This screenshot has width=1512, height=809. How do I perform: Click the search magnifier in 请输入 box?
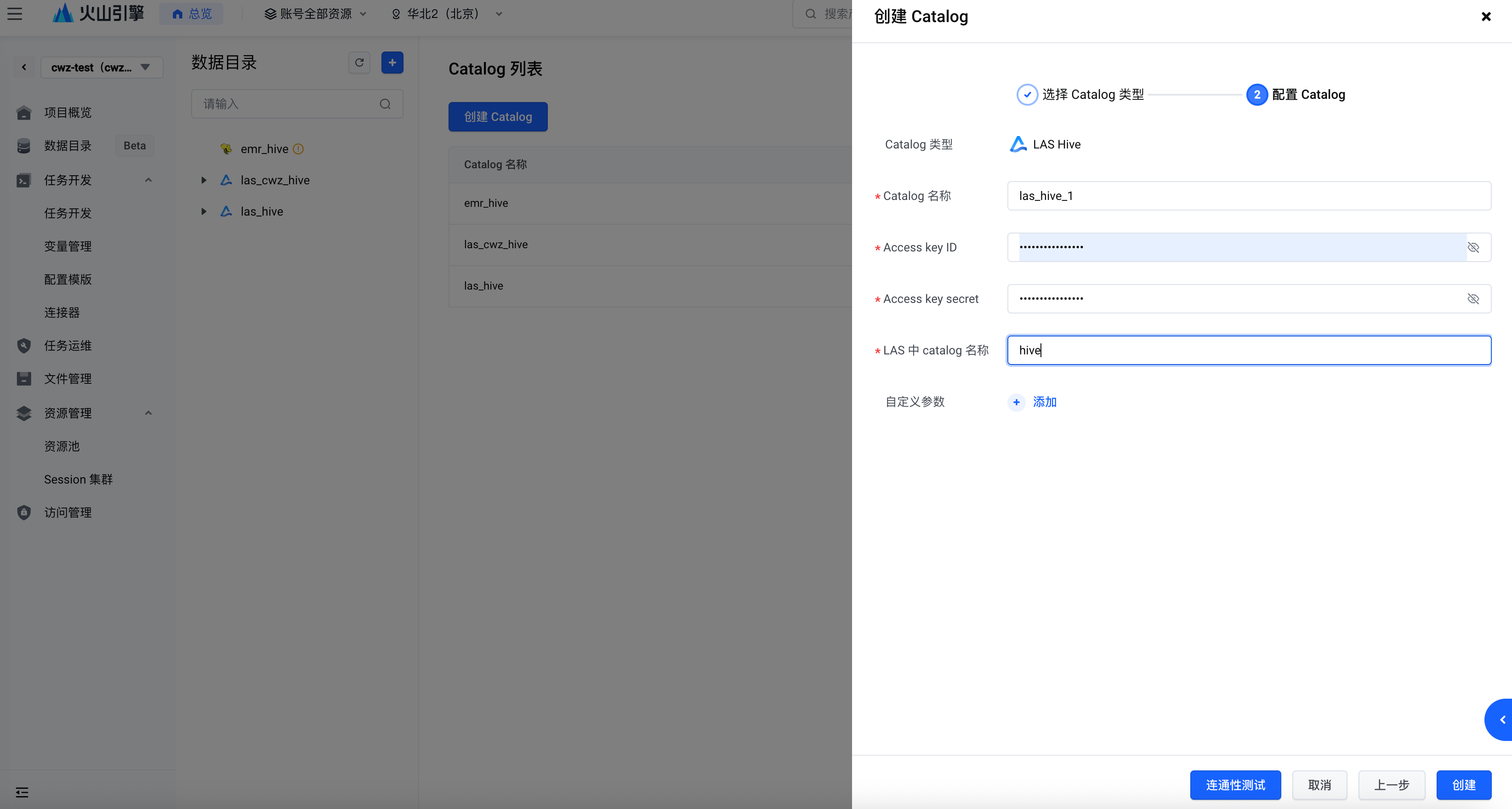point(385,104)
